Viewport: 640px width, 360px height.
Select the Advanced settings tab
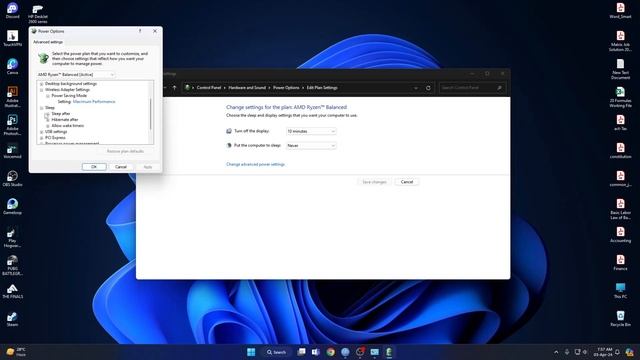(48, 42)
